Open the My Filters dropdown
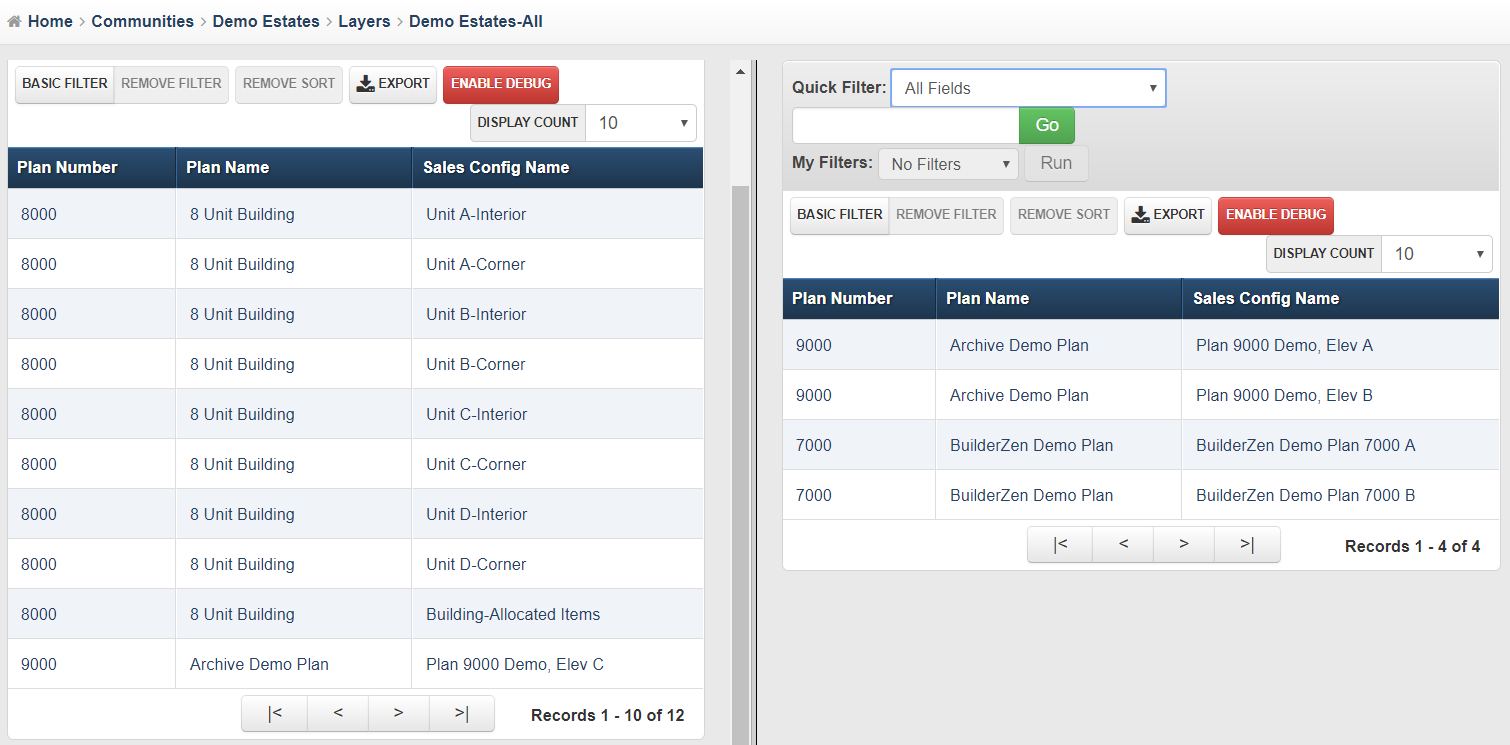Image resolution: width=1510 pixels, height=745 pixels. tap(947, 163)
